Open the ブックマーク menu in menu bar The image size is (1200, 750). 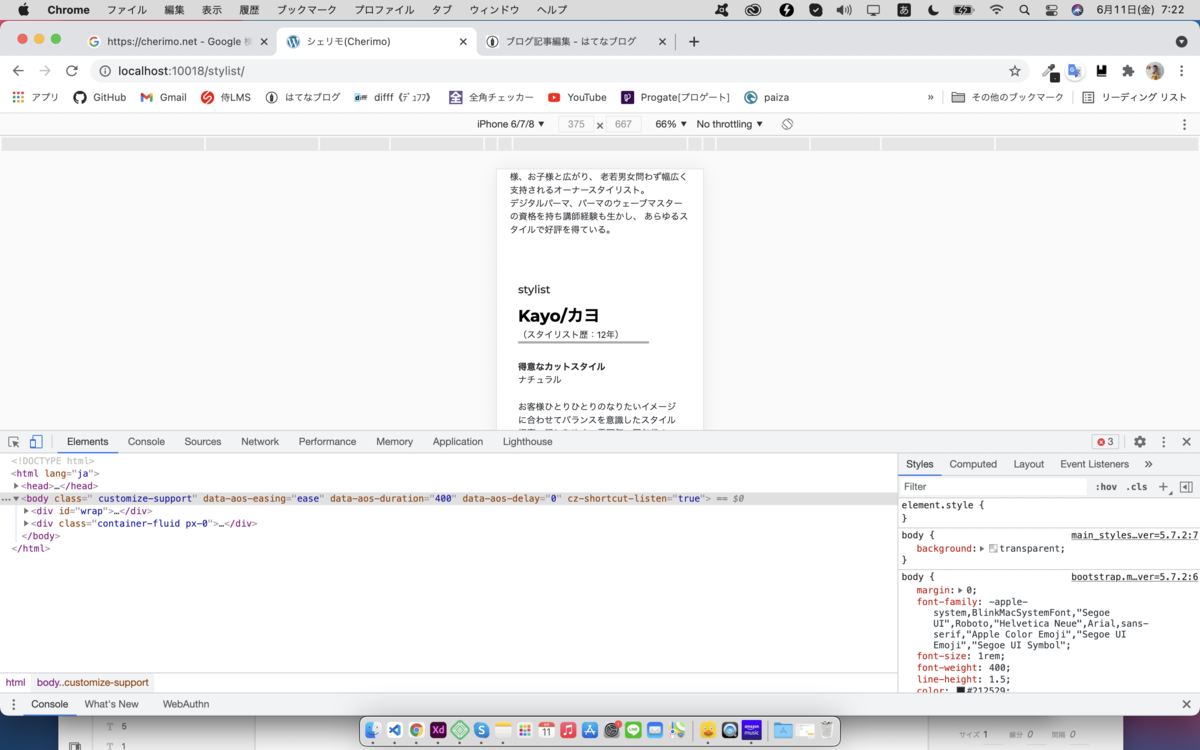pos(308,10)
